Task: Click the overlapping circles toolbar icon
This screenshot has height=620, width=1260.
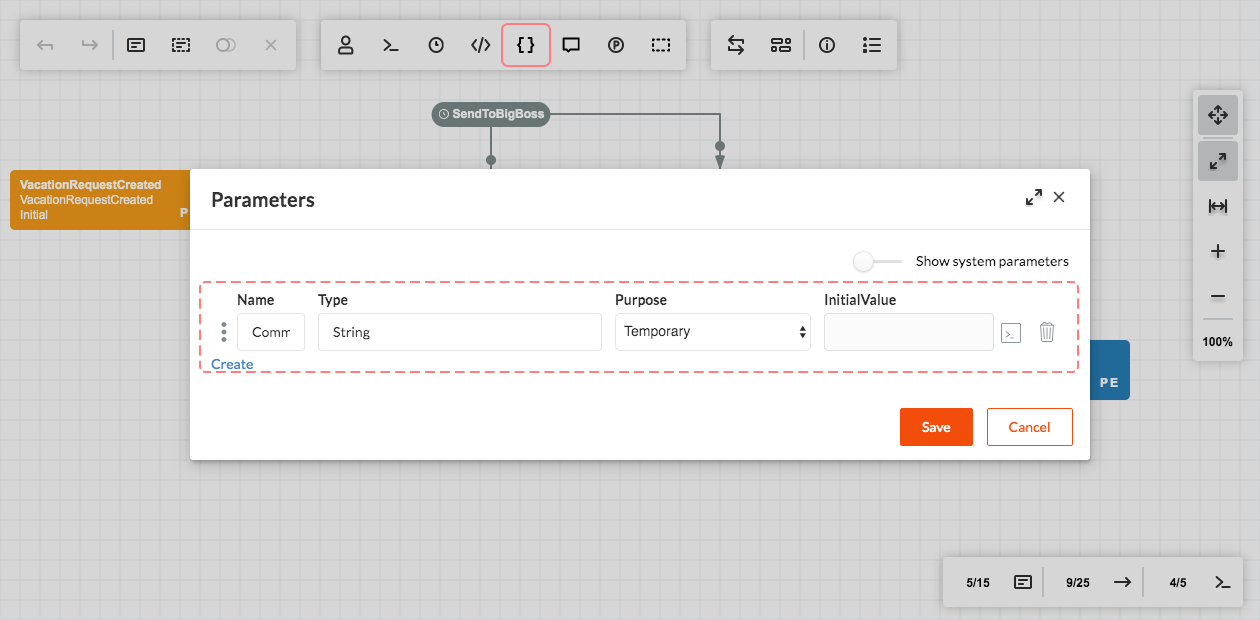Action: tap(226, 45)
